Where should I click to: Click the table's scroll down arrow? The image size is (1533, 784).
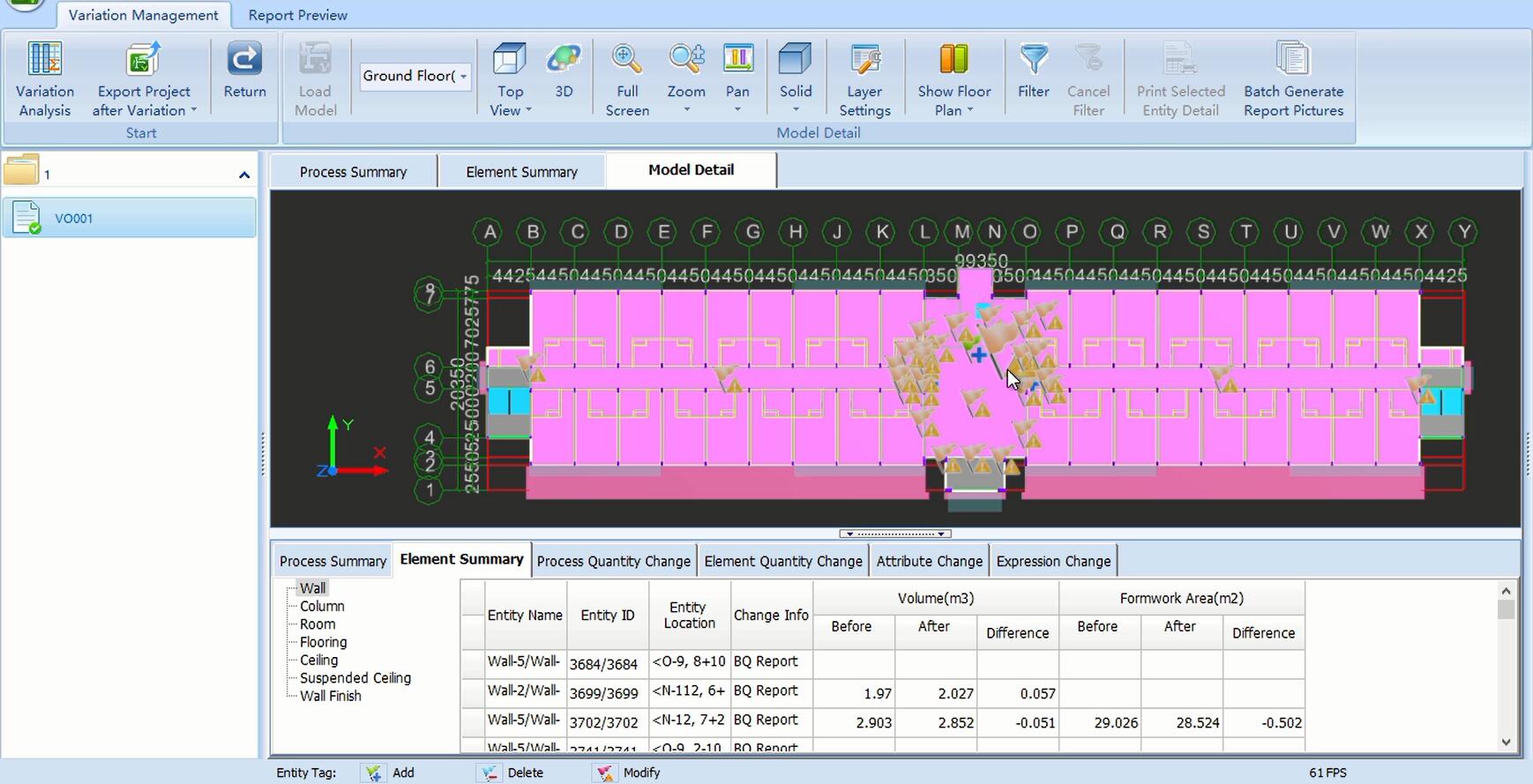(x=1506, y=743)
